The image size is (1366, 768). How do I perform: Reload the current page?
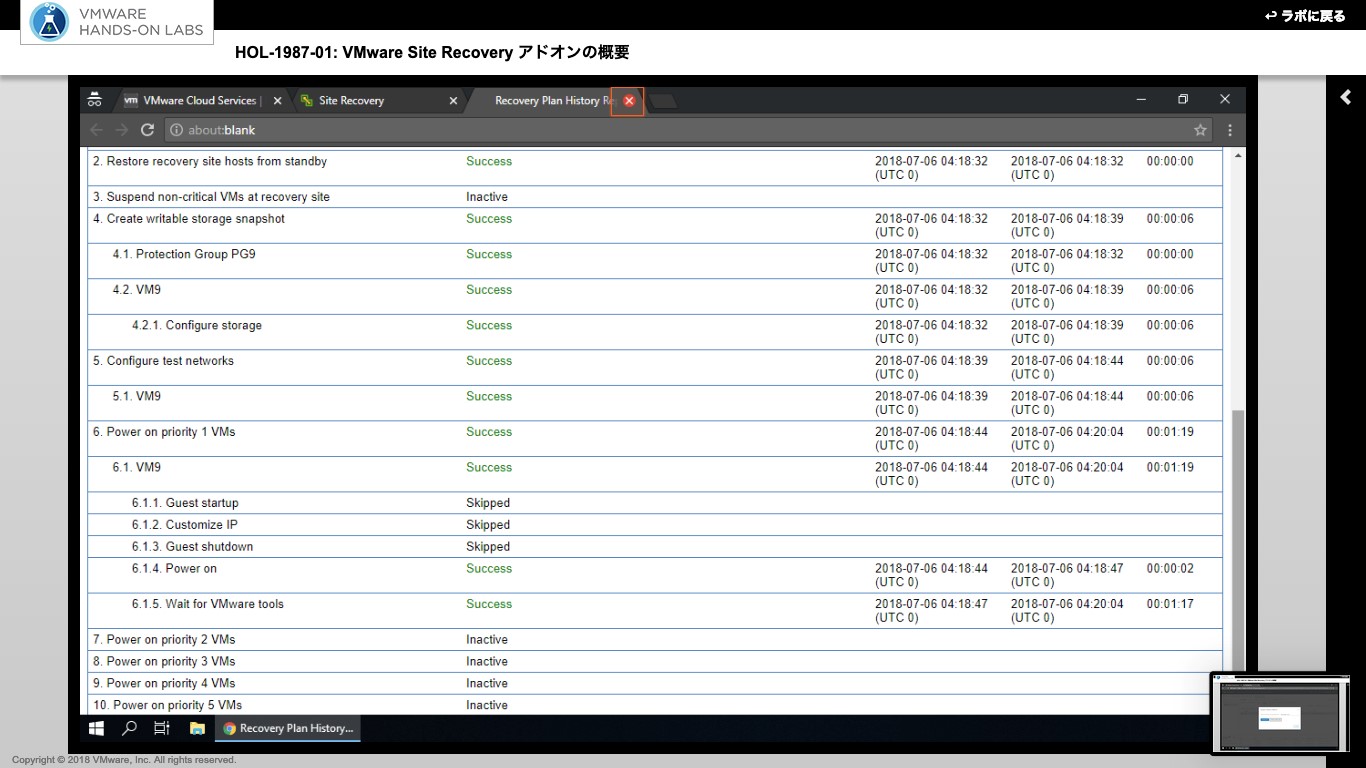[147, 130]
